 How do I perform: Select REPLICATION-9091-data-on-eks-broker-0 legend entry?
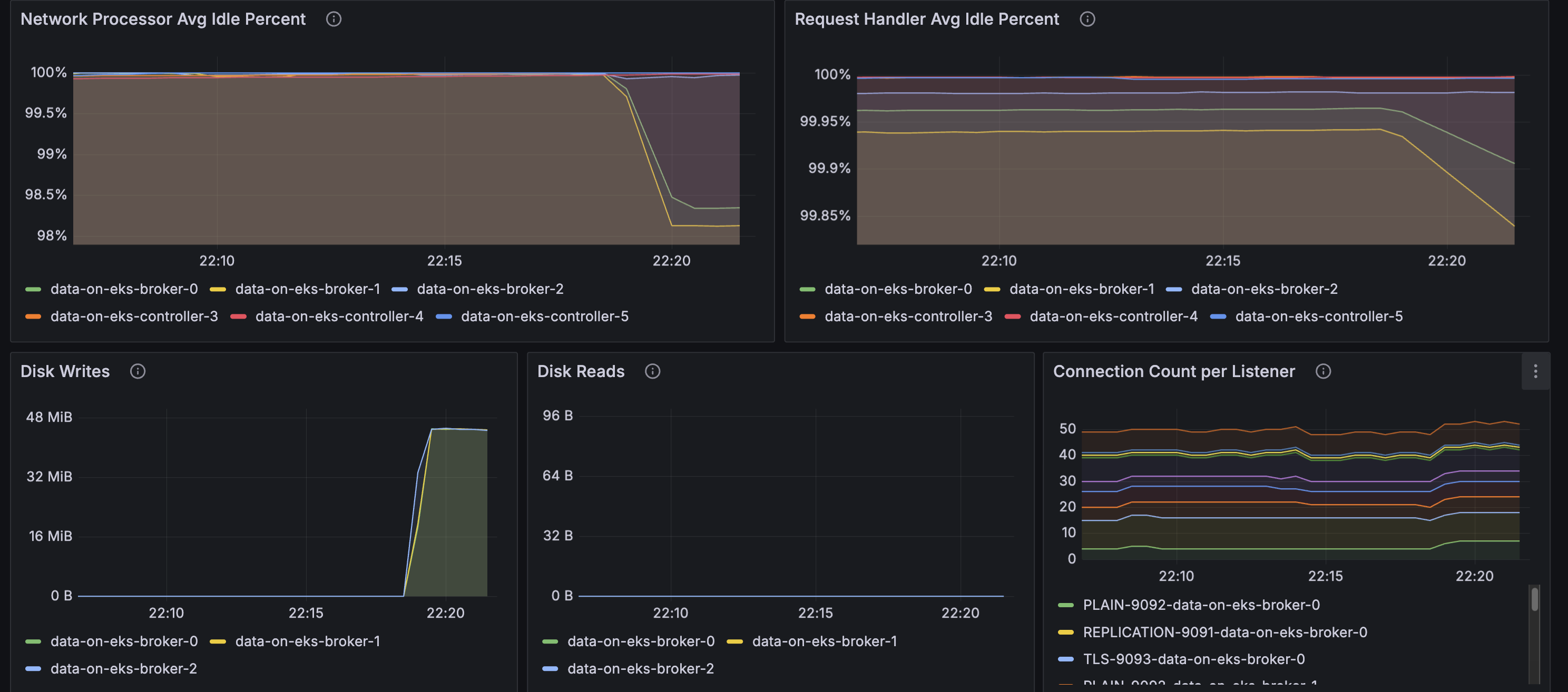(1224, 632)
